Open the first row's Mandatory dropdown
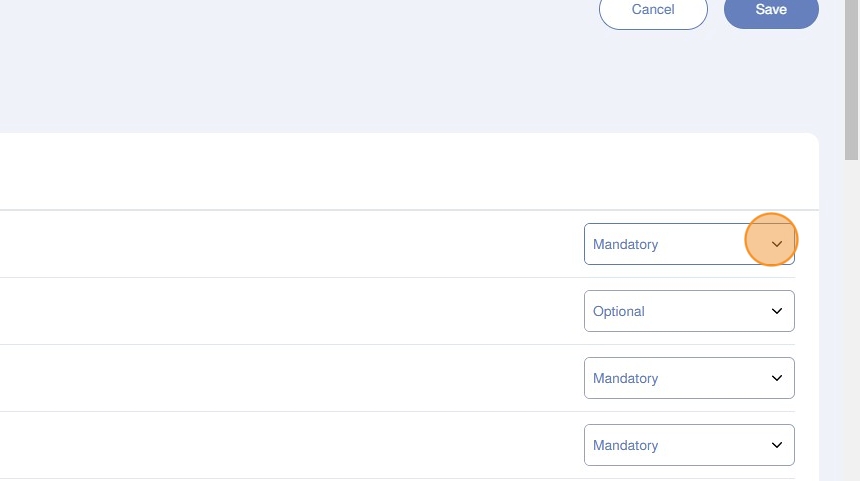Screen dimensions: 860x481 tap(688, 244)
